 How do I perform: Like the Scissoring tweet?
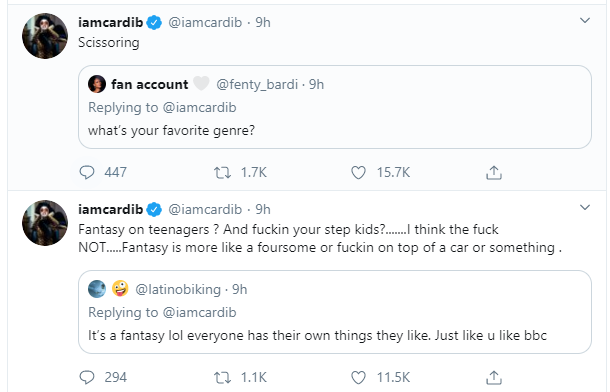point(358,172)
